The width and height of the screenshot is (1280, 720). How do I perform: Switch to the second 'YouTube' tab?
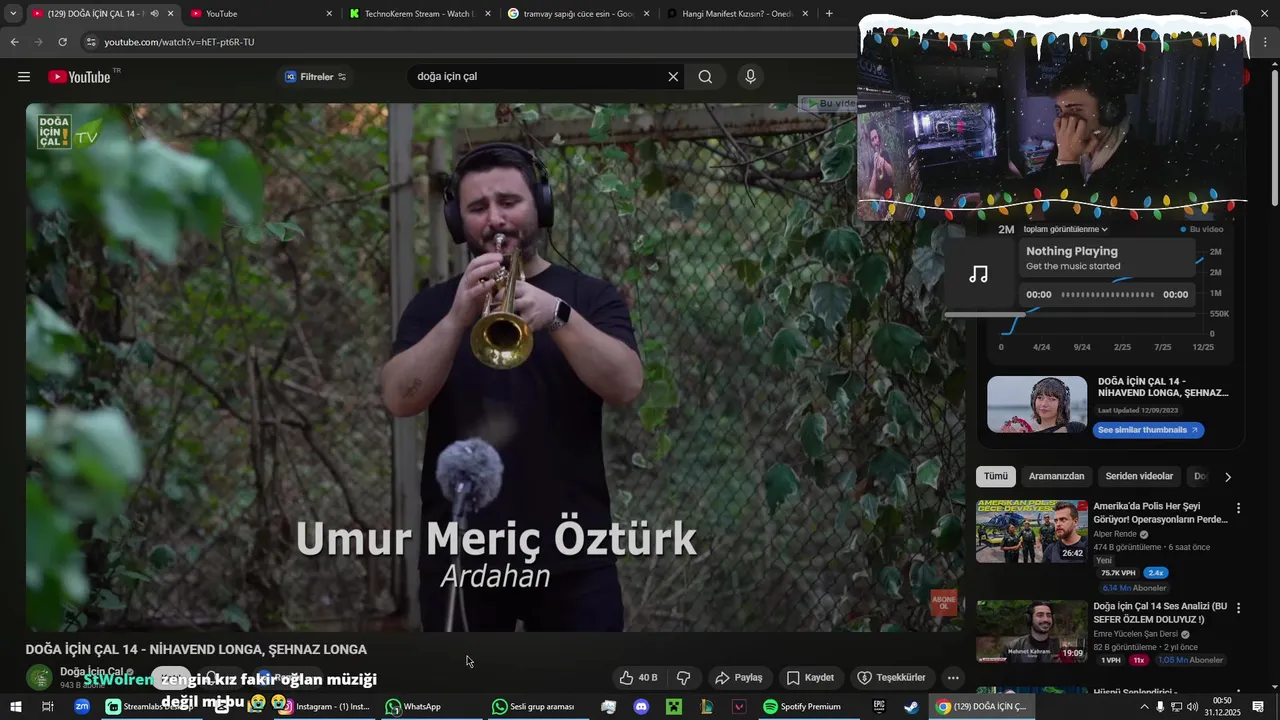pos(260,14)
